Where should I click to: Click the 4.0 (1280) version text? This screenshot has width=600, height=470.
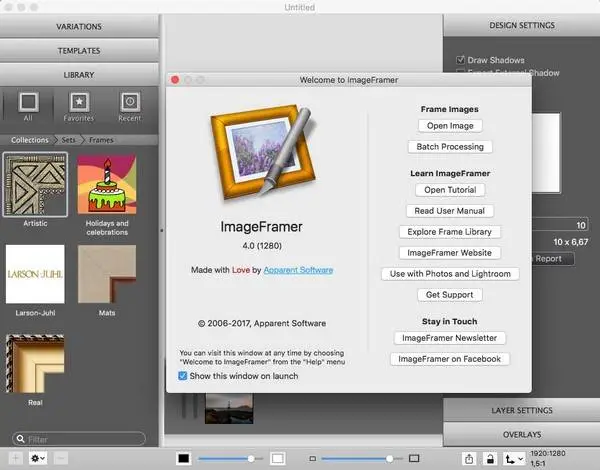pyautogui.click(x=262, y=246)
